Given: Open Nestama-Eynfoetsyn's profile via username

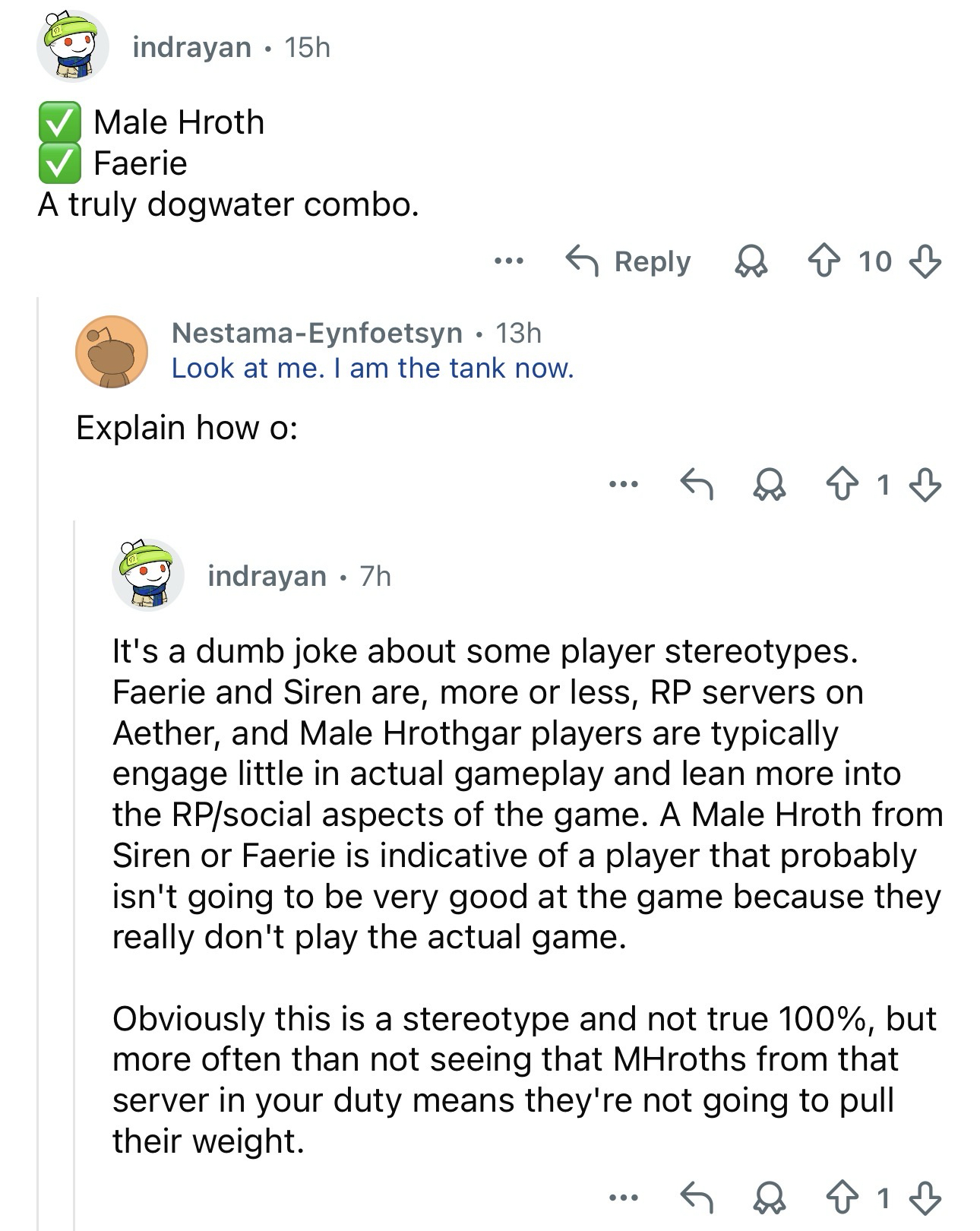Looking at the screenshot, I should point(317,333).
